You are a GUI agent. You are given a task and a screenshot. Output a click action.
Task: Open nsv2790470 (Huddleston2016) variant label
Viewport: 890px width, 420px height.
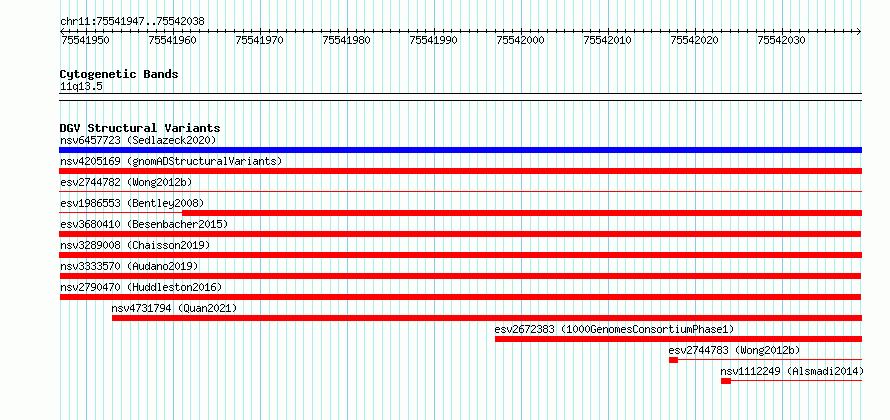tap(141, 287)
